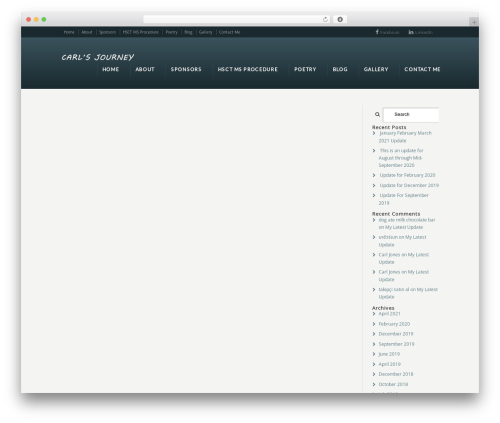This screenshot has width=500, height=423.
Task: Open the January February March 2021 Update post
Action: (405, 137)
